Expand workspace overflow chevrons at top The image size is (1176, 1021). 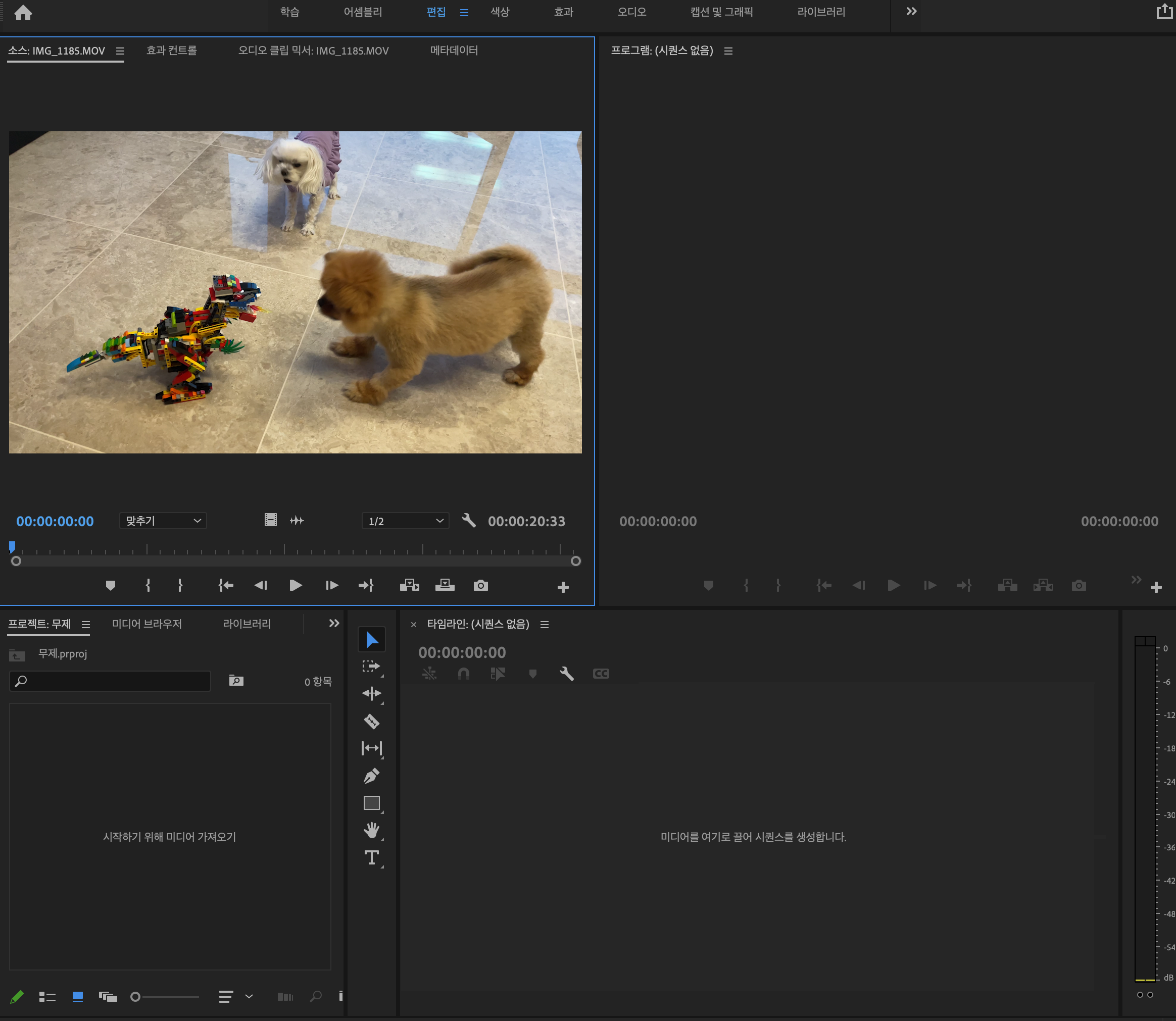[x=911, y=12]
